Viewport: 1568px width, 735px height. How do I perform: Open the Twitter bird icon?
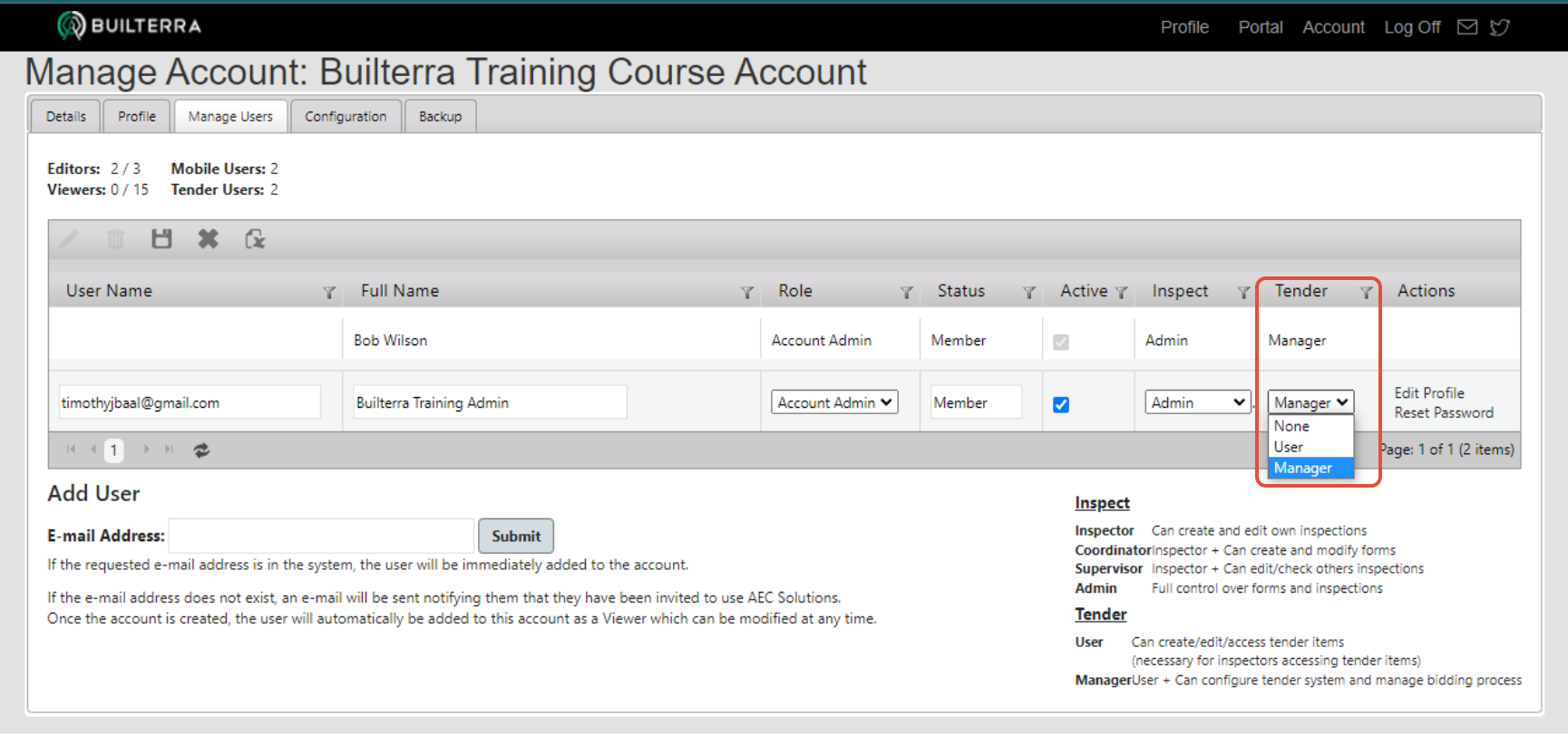pos(1500,27)
